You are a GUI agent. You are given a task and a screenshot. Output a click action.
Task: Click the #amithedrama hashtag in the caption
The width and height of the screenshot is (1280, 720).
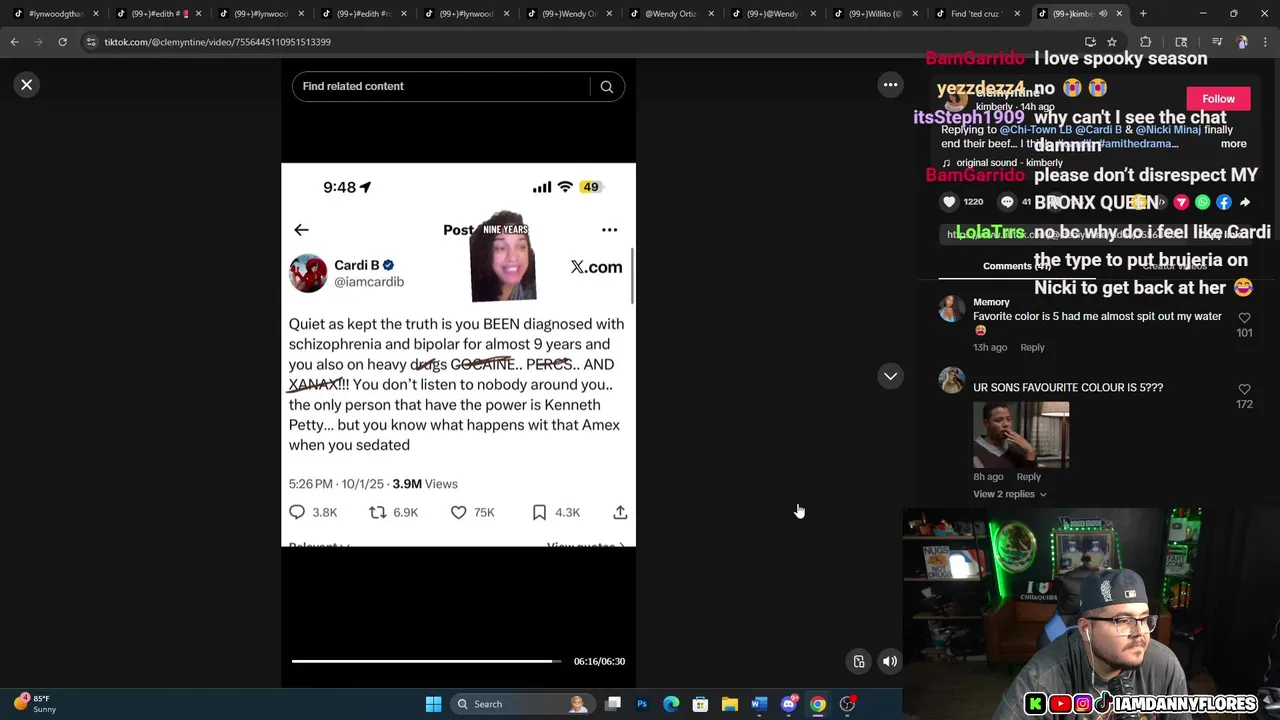(x=1134, y=144)
